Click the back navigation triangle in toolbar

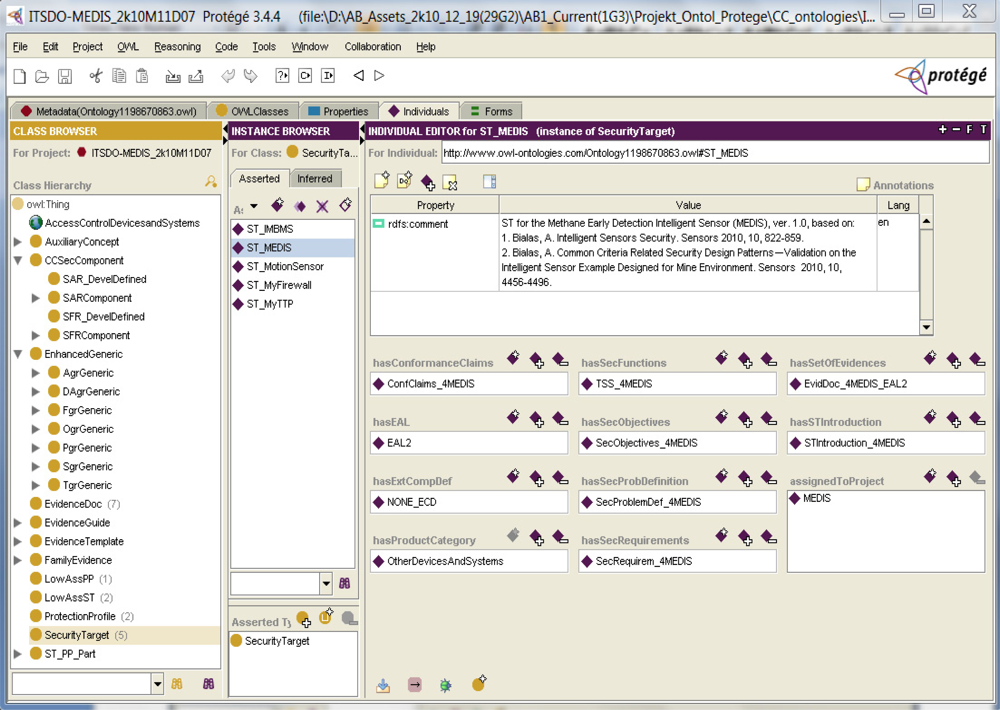[x=358, y=76]
